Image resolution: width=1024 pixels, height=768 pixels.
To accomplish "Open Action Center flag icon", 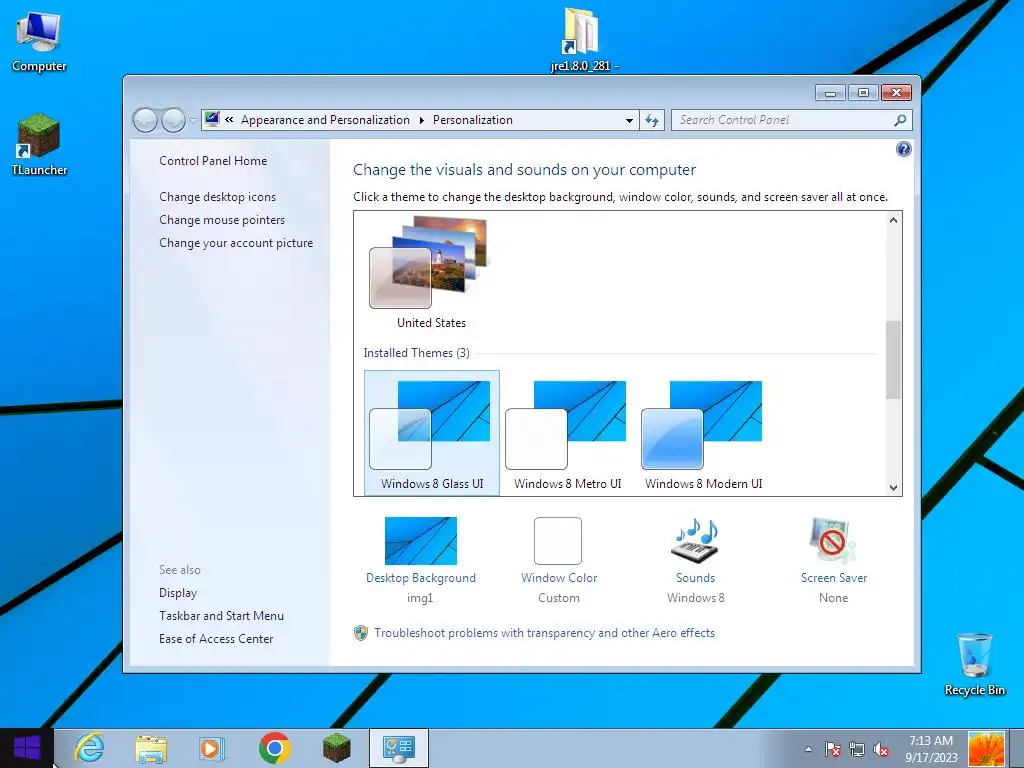I will click(832, 749).
